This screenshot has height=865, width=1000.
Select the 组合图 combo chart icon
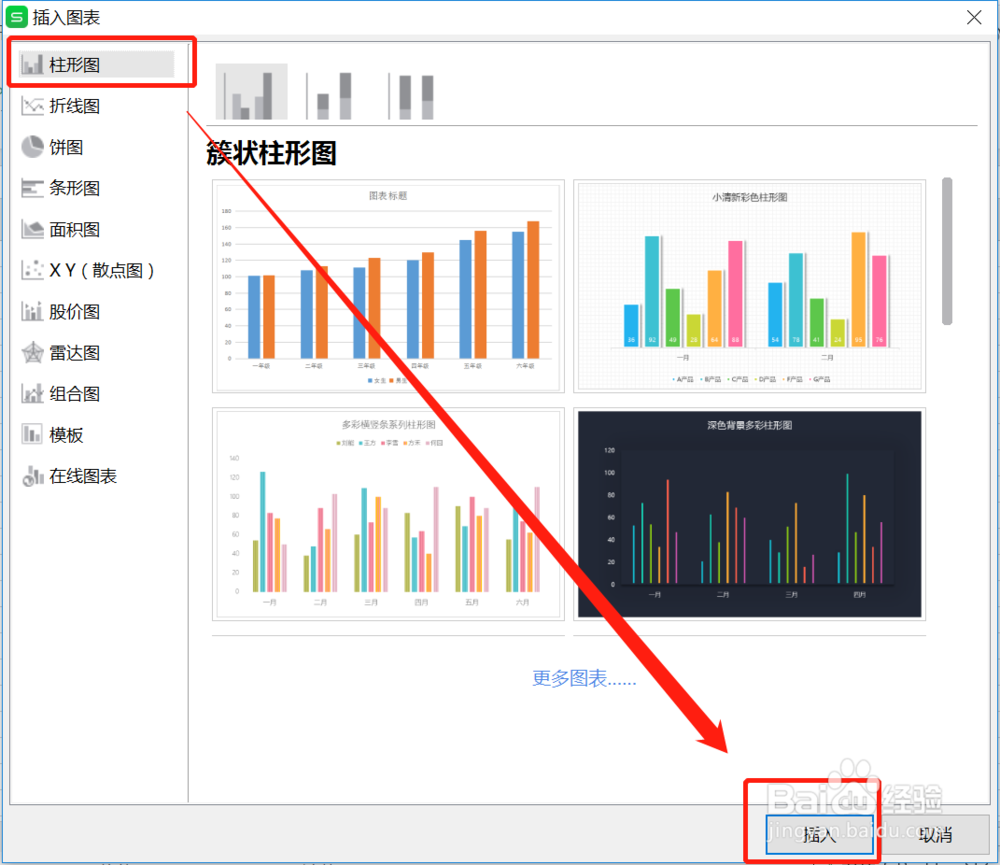pos(32,394)
